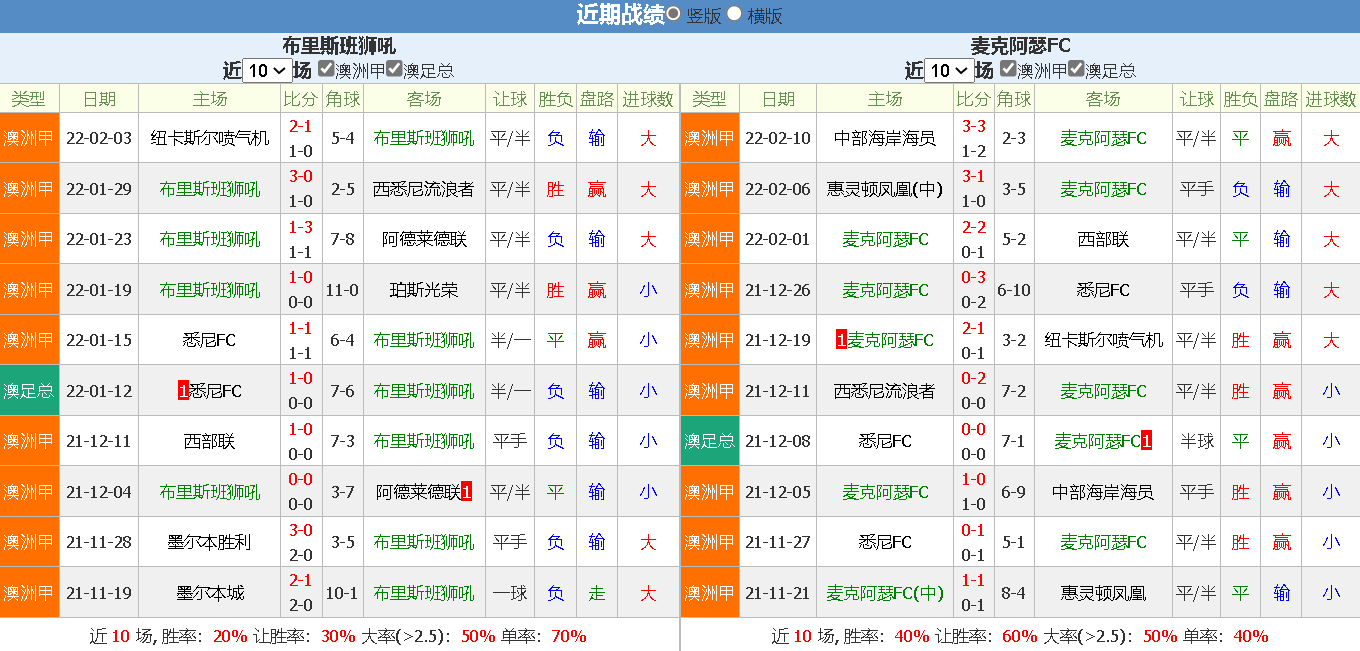Click 纽卡斯尔喷气机 away team on 21-12-19
Screen dimensions: 1360x651
pyautogui.click(x=1103, y=340)
